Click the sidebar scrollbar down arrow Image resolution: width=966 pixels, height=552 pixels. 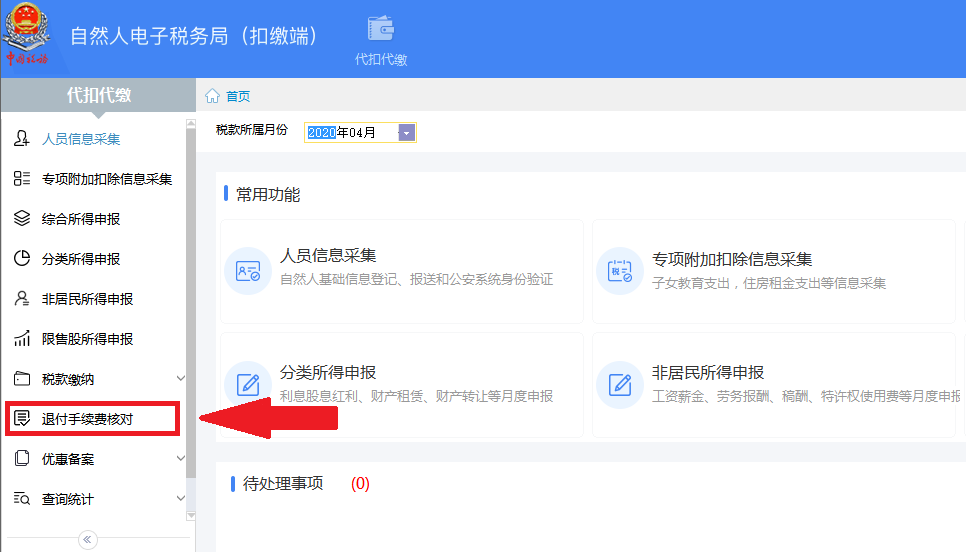(191, 516)
